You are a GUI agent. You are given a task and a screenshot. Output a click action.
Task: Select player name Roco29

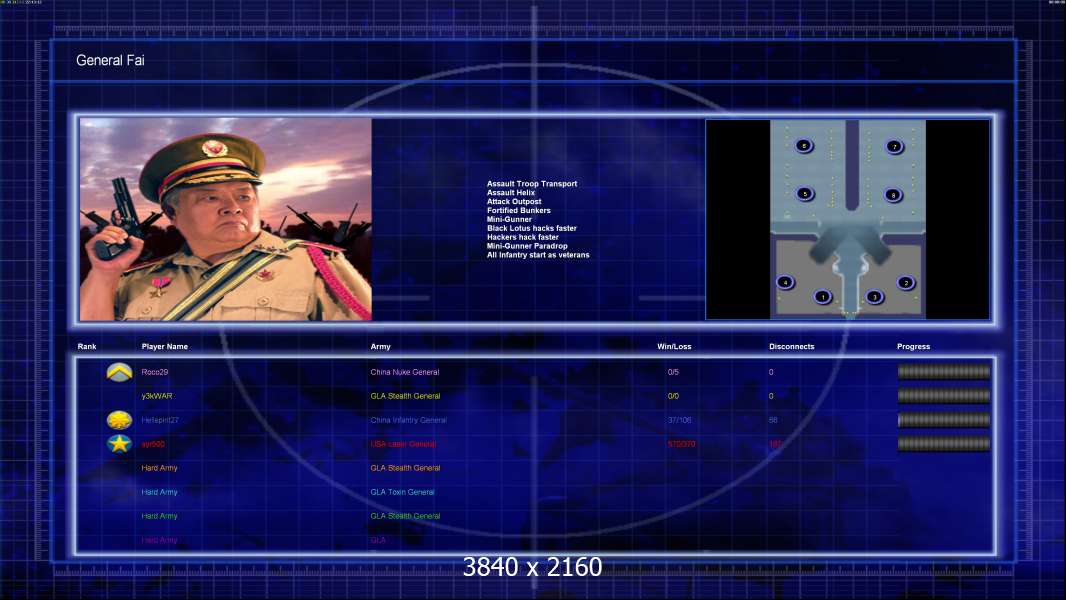pos(154,372)
